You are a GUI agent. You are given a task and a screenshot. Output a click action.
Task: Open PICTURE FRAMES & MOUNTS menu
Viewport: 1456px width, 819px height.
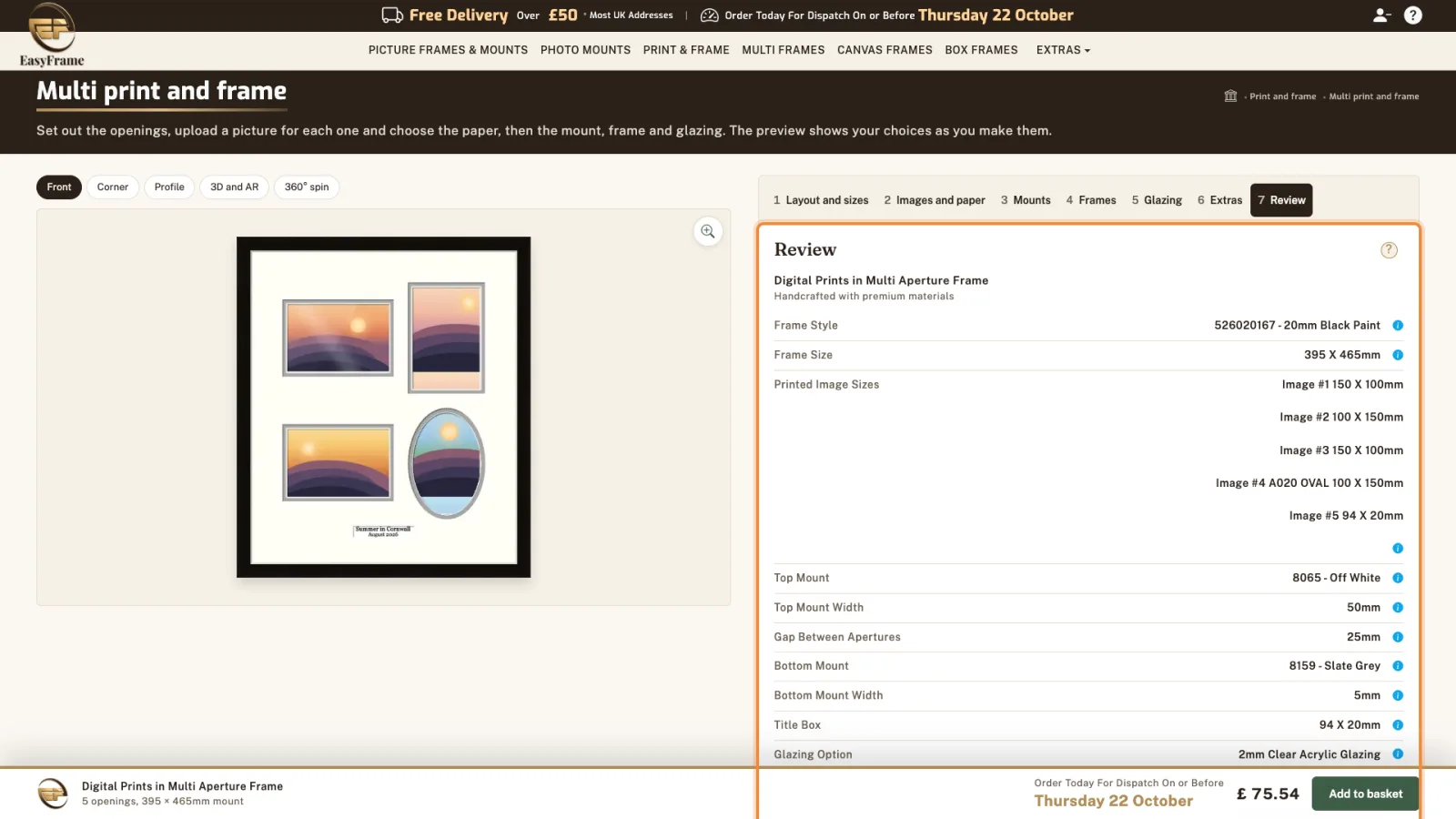pos(448,50)
